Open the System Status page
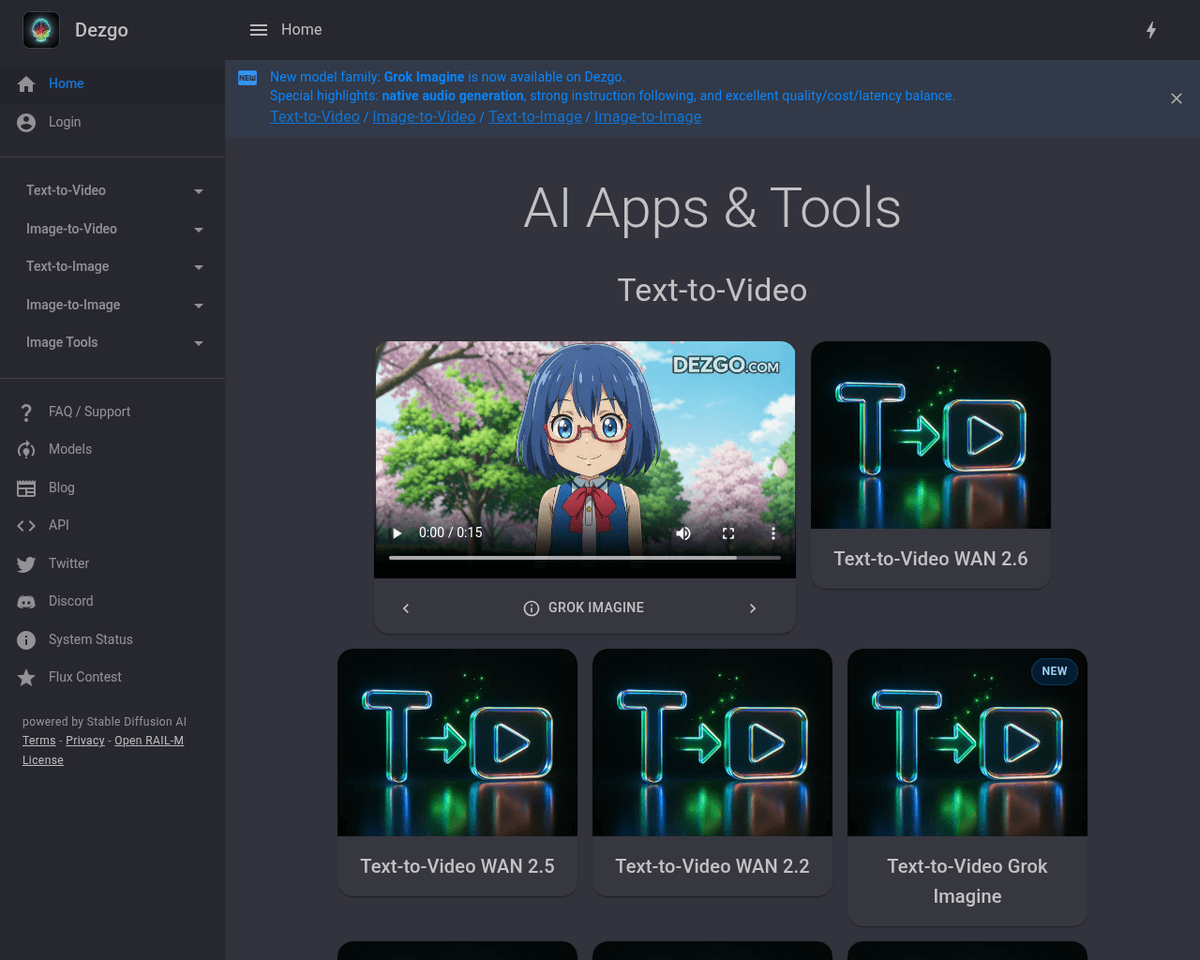Image resolution: width=1200 pixels, height=960 pixels. pyautogui.click(x=90, y=639)
